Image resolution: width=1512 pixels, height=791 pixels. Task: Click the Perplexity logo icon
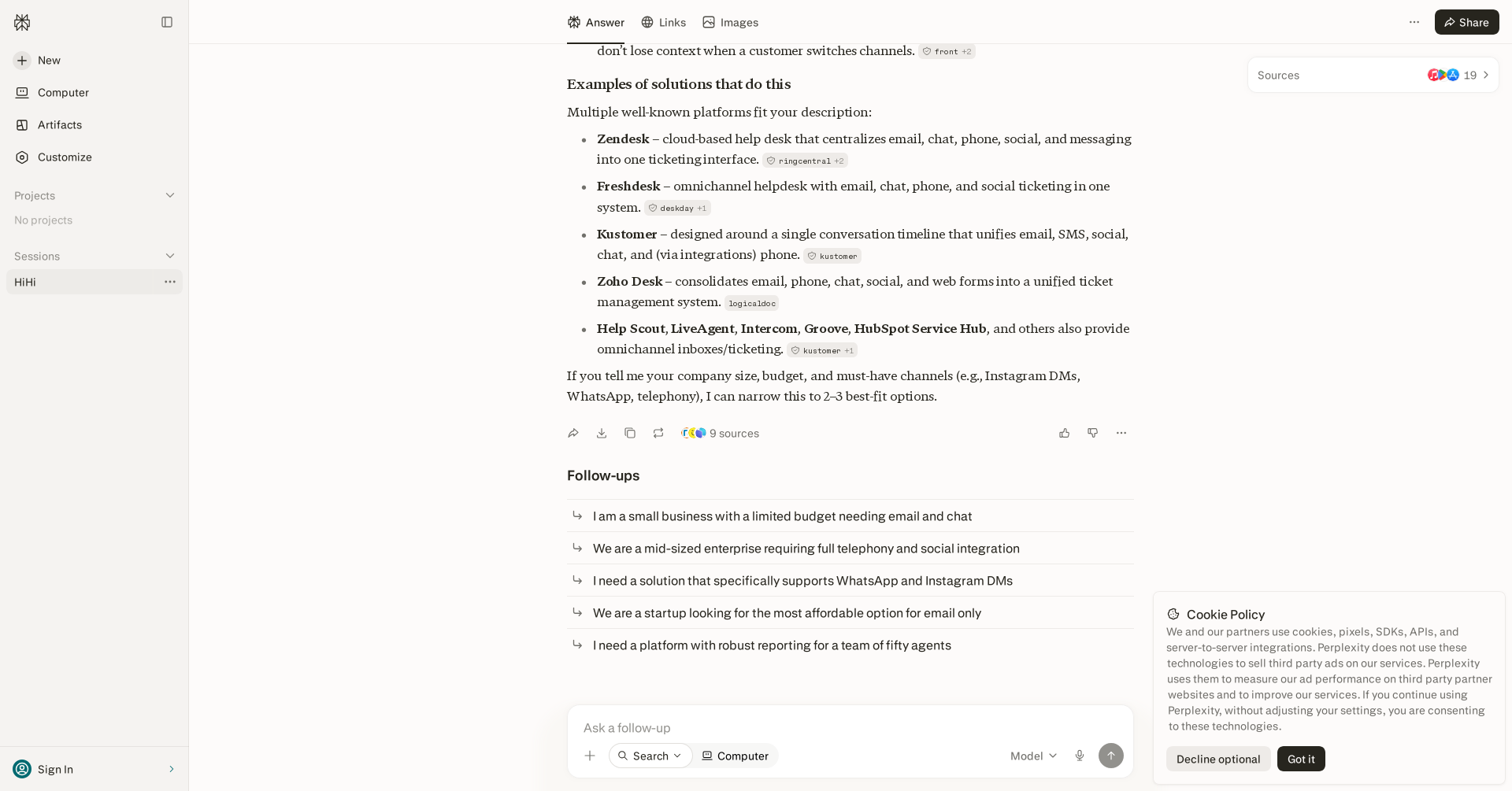click(22, 22)
